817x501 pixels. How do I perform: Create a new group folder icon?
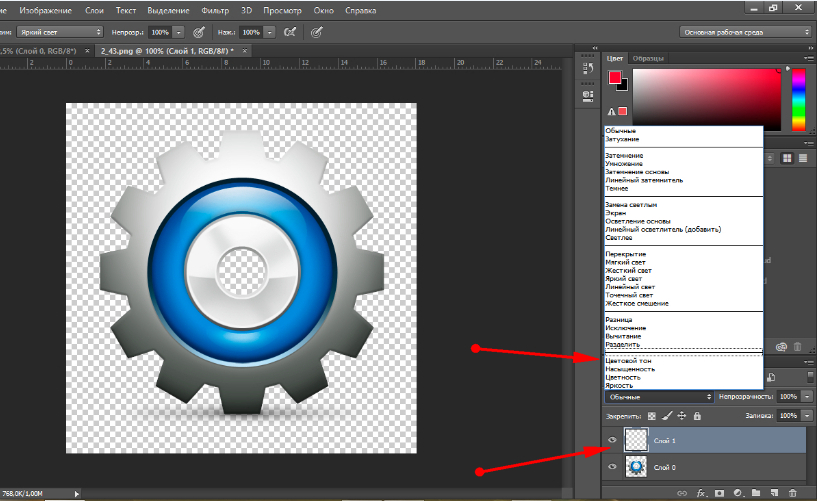(x=756, y=493)
